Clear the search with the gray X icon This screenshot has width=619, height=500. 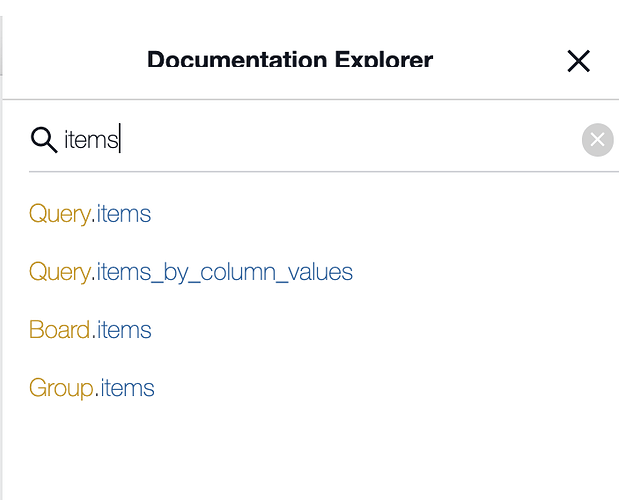pos(597,140)
